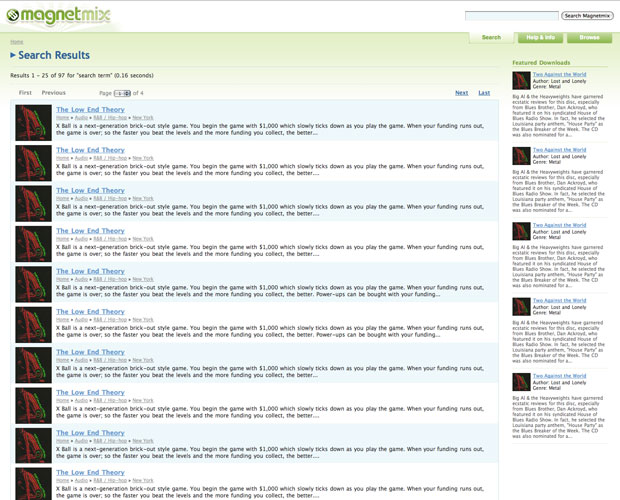
Task: Open first Two Against the World featured link
Action: (559, 74)
